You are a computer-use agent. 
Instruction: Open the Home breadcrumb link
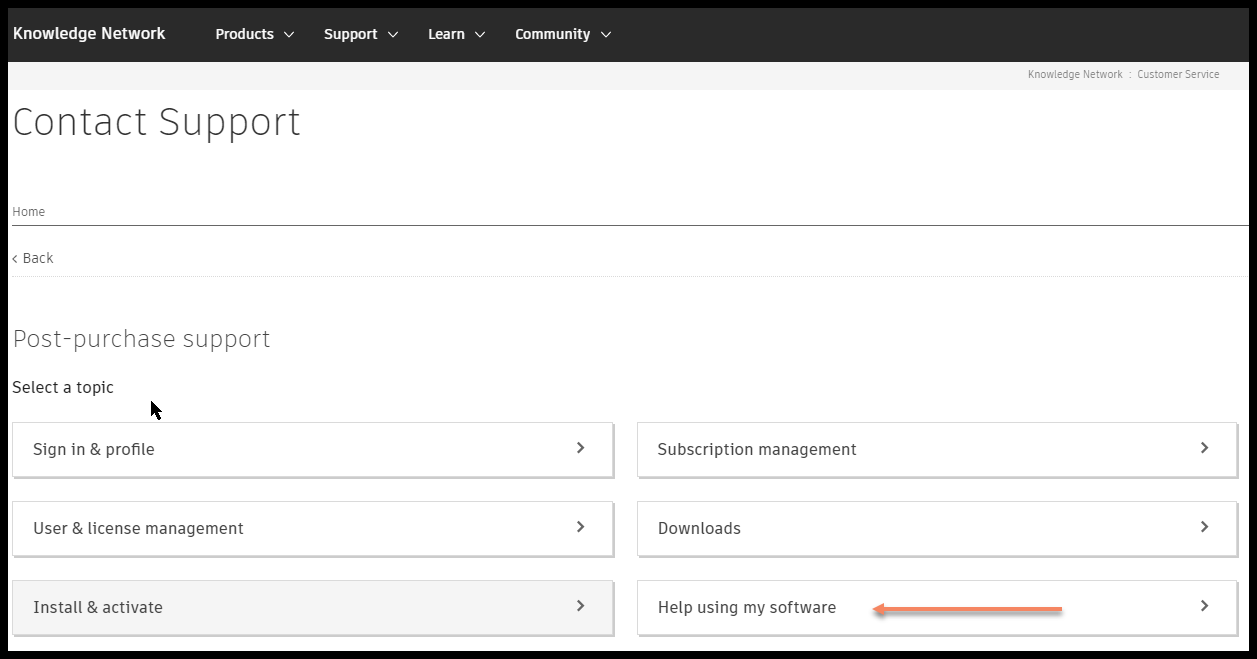click(x=28, y=211)
